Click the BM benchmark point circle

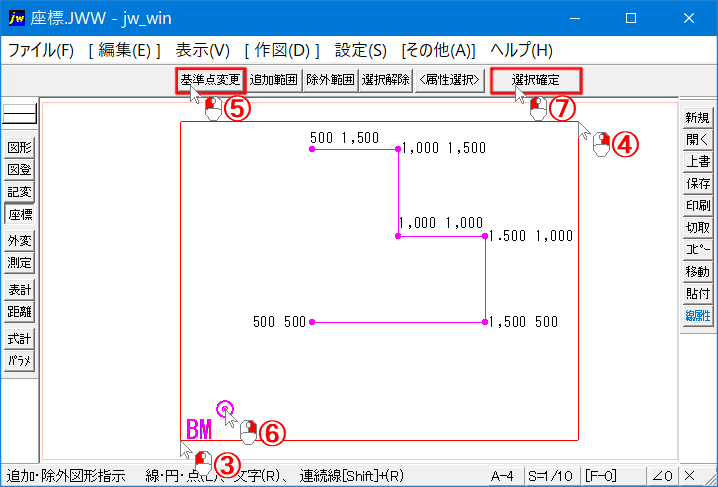coord(225,408)
